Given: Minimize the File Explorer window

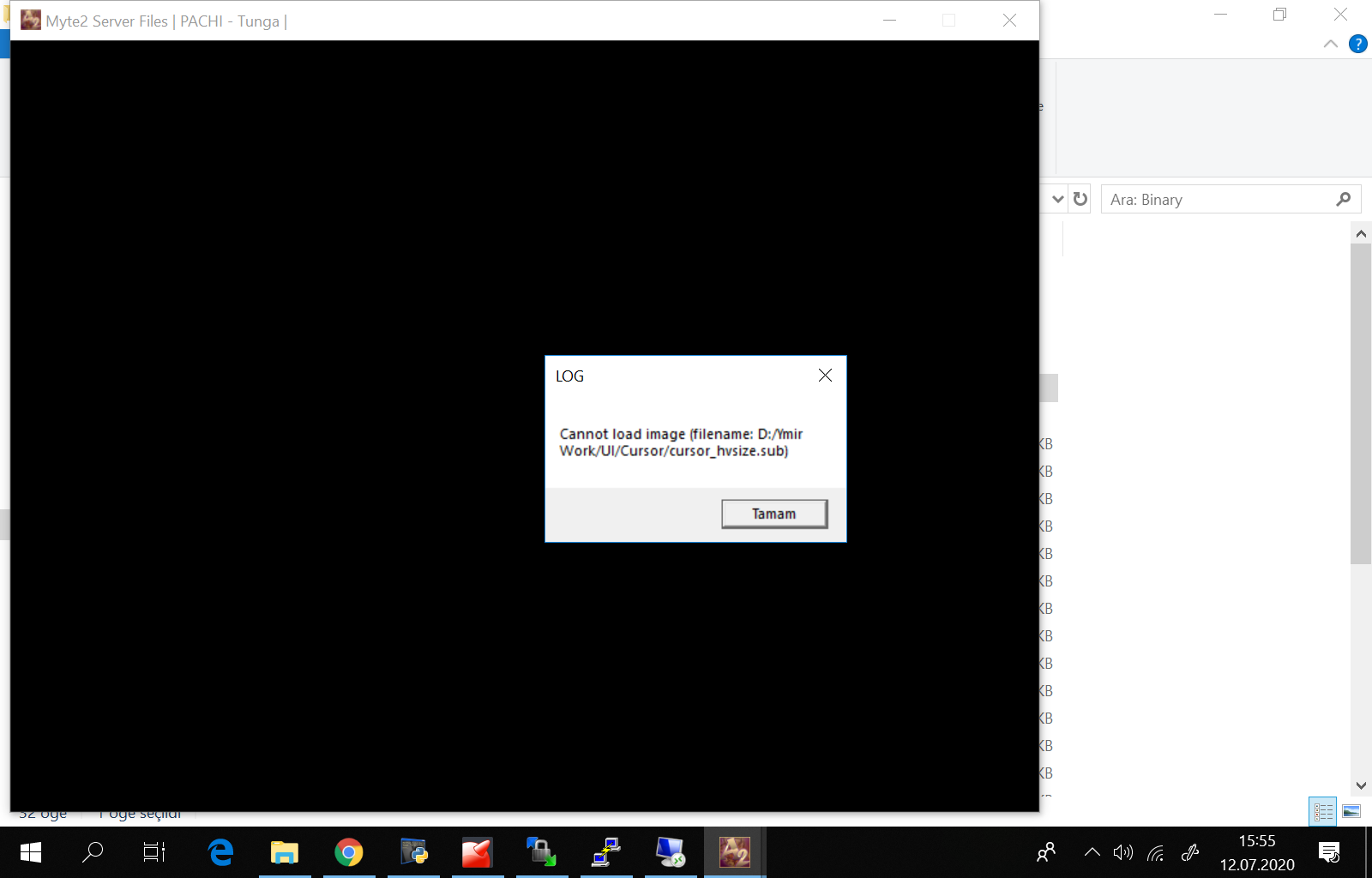Looking at the screenshot, I should [1221, 15].
